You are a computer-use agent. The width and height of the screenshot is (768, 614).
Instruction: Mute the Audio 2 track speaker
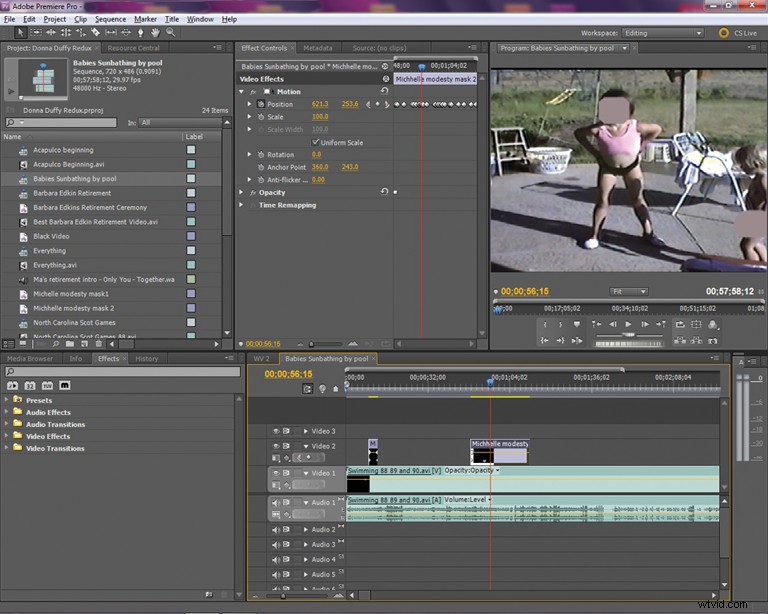(276, 529)
